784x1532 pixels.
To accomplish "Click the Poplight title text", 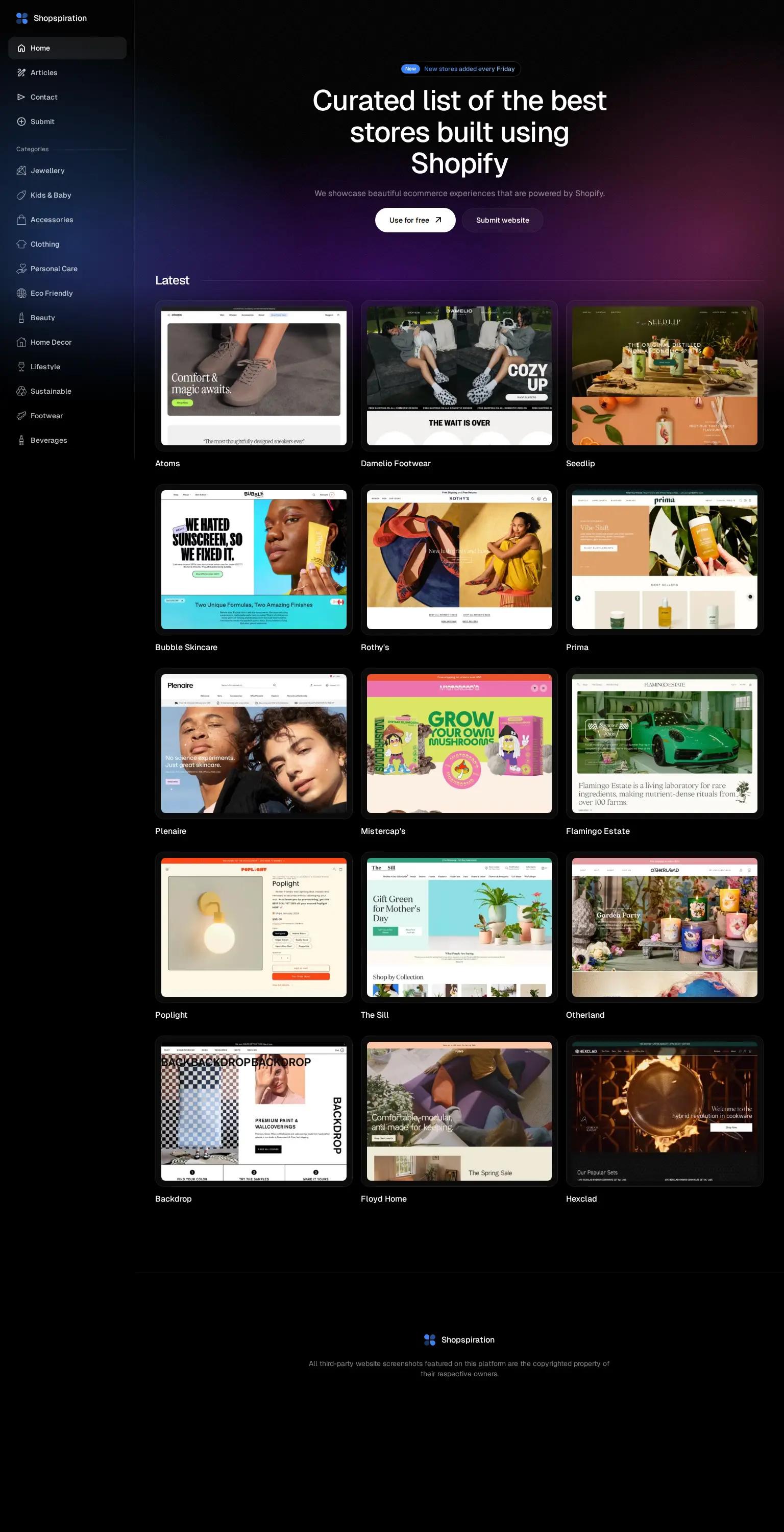I will [171, 1015].
